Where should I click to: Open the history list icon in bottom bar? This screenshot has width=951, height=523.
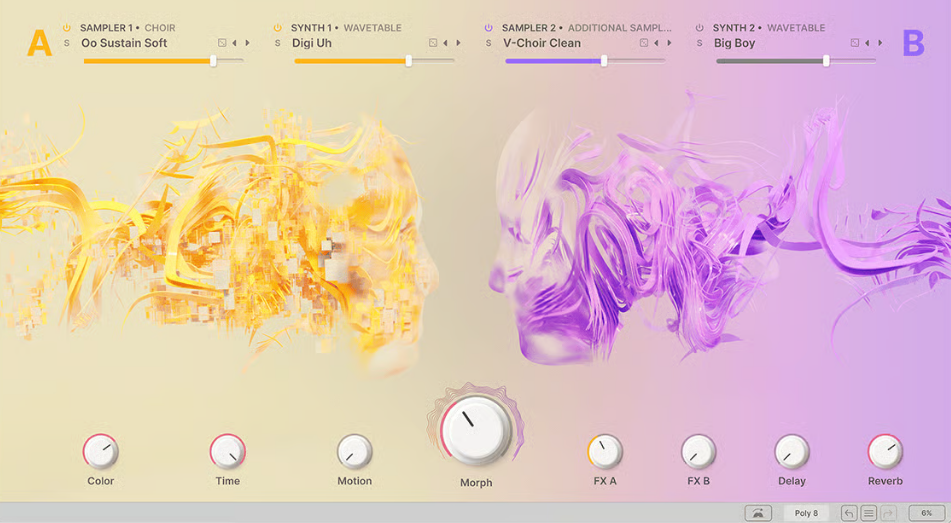(869, 513)
